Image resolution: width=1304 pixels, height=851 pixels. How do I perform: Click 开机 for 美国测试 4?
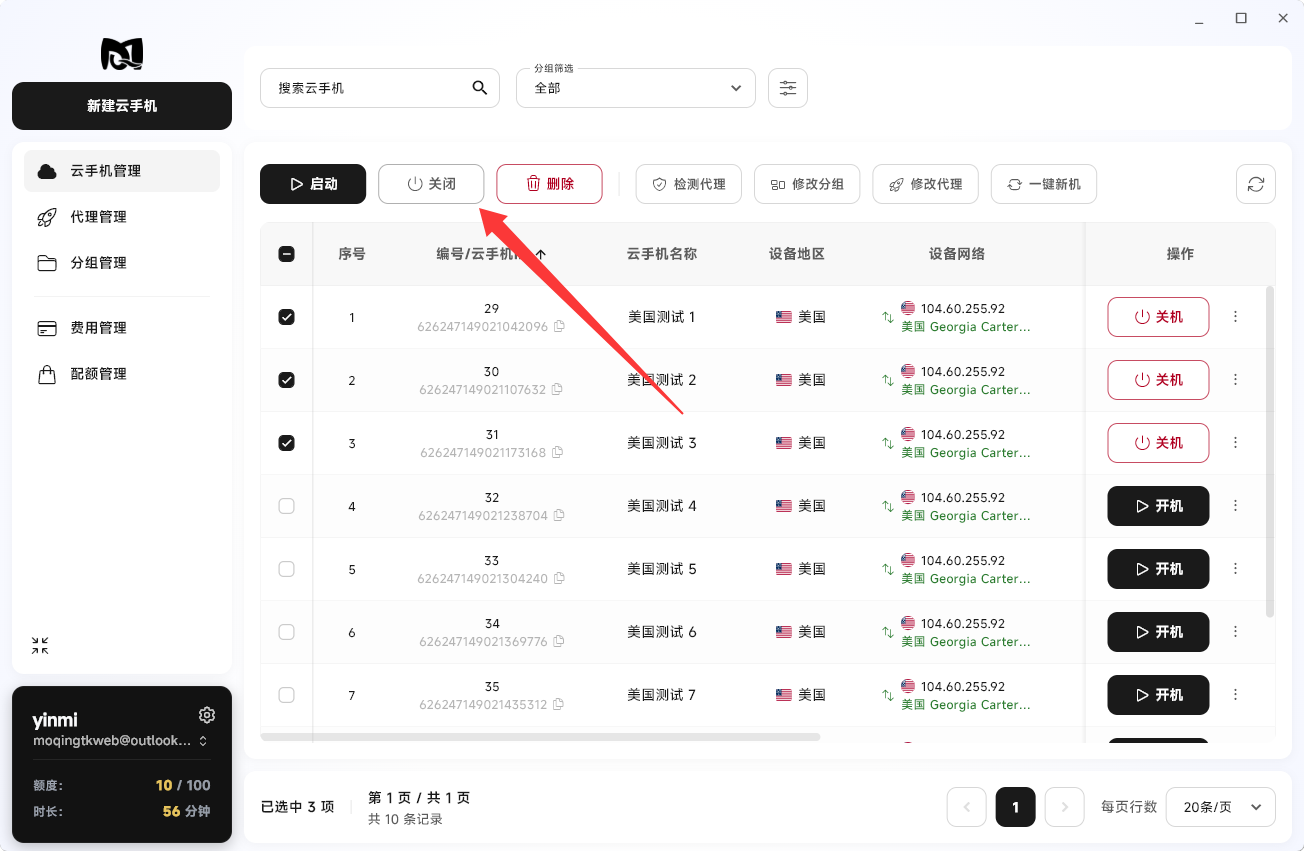1158,506
